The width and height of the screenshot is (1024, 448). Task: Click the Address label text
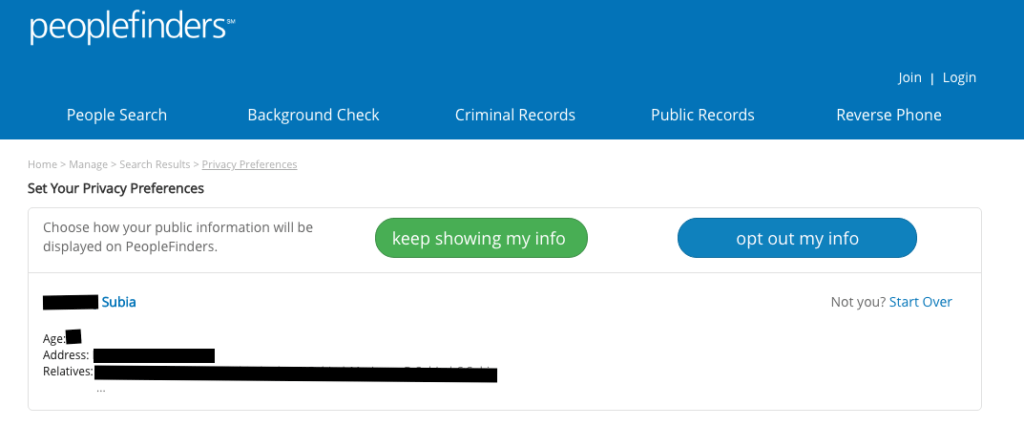tap(66, 355)
